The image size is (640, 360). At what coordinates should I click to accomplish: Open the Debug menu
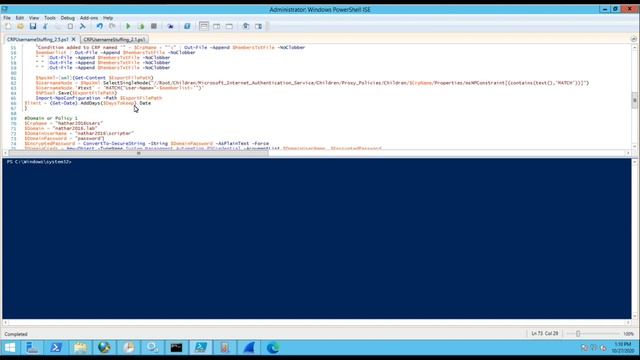[x=68, y=18]
